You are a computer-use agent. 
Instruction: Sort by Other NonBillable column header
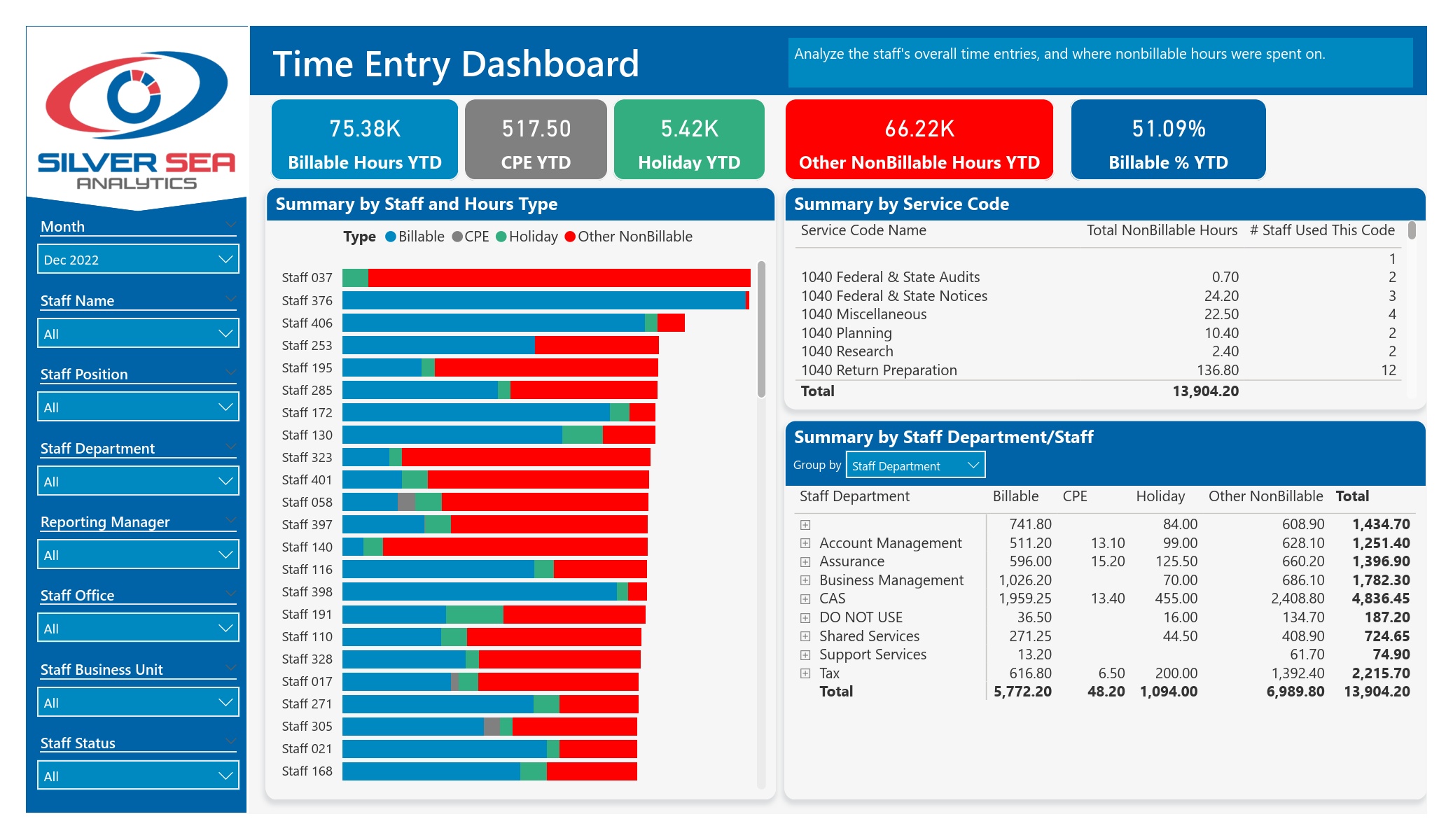1265,496
